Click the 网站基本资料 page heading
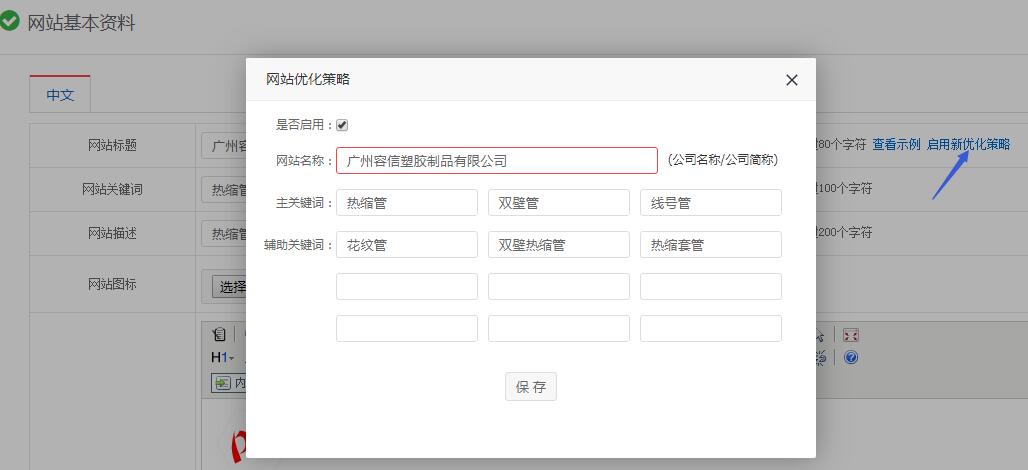1028x470 pixels. coord(81,23)
